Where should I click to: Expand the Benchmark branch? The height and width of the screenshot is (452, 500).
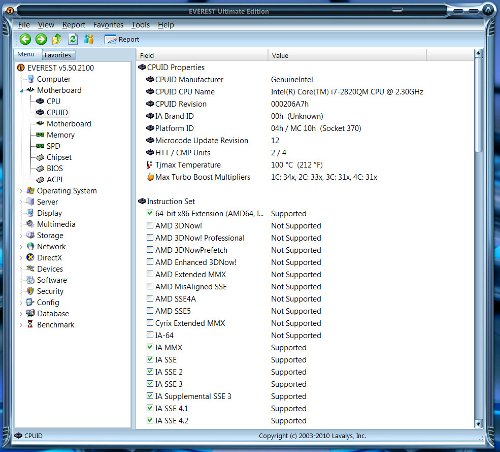[x=21, y=325]
